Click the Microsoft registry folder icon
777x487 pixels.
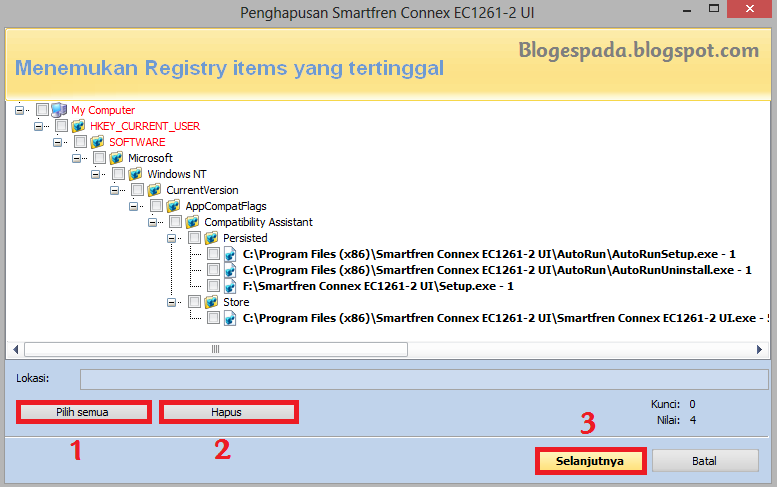116,158
